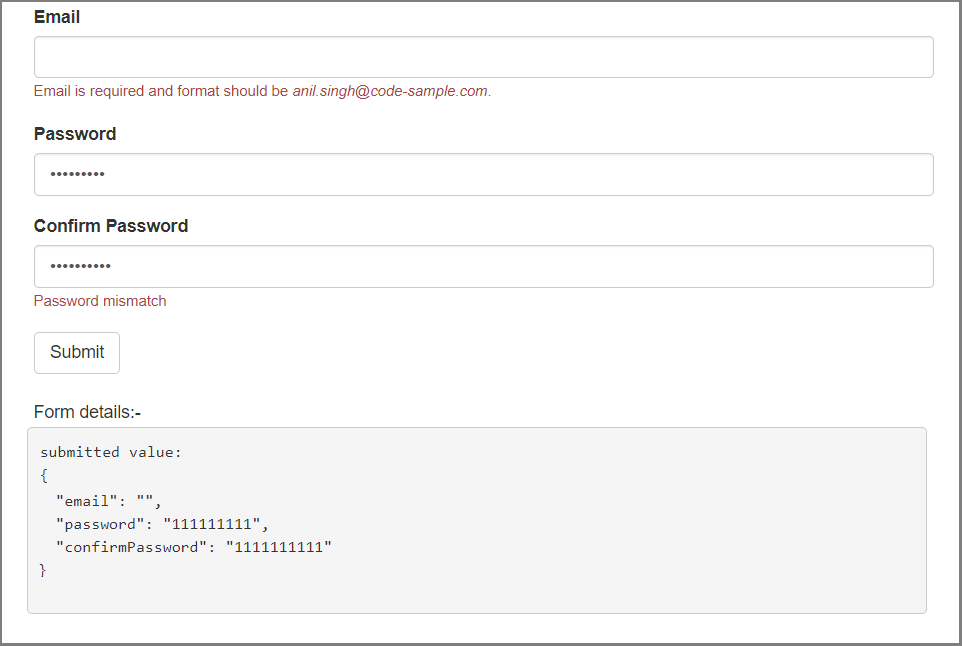Click the submitted value: line
Screen dimensions: 962x646
111,452
